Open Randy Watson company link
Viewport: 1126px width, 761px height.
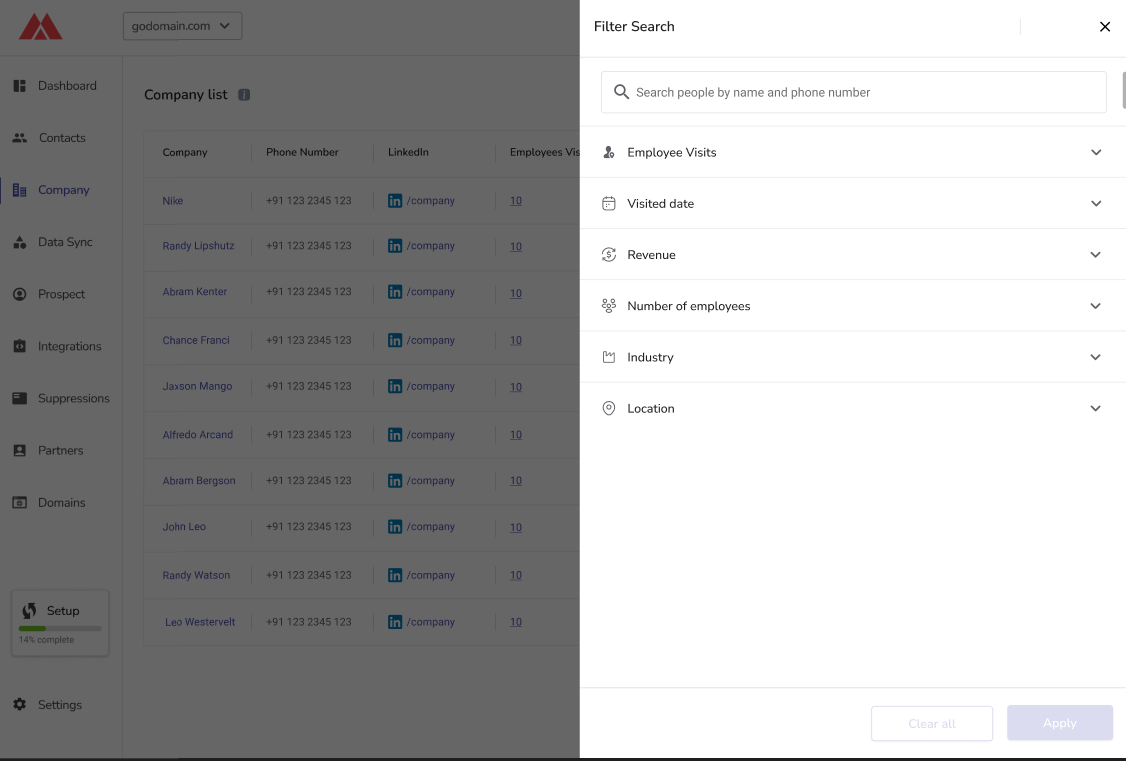point(196,575)
